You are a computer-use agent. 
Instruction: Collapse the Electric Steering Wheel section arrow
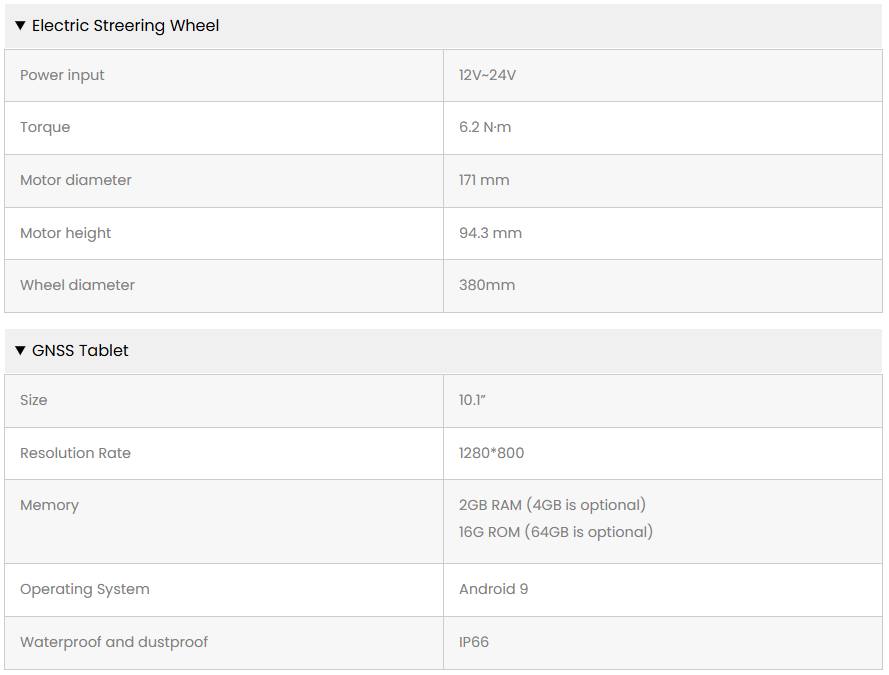click(20, 26)
